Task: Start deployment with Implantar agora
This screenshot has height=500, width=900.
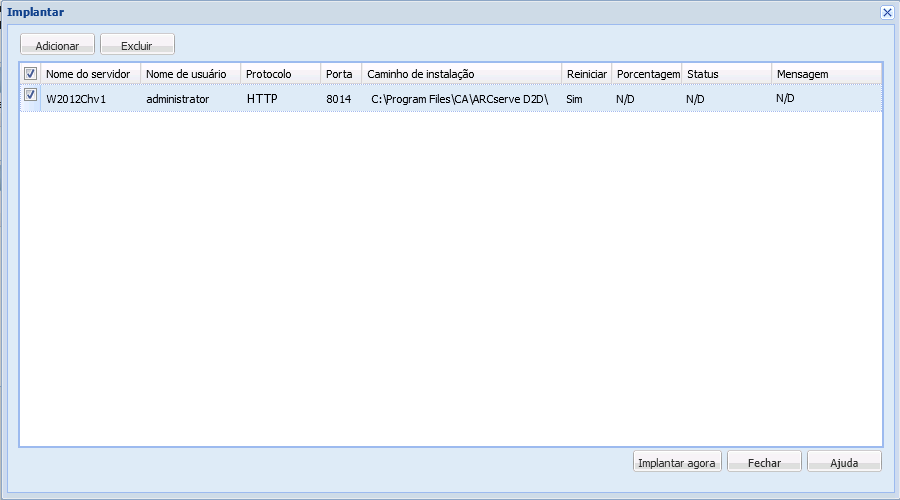Action: [x=677, y=462]
